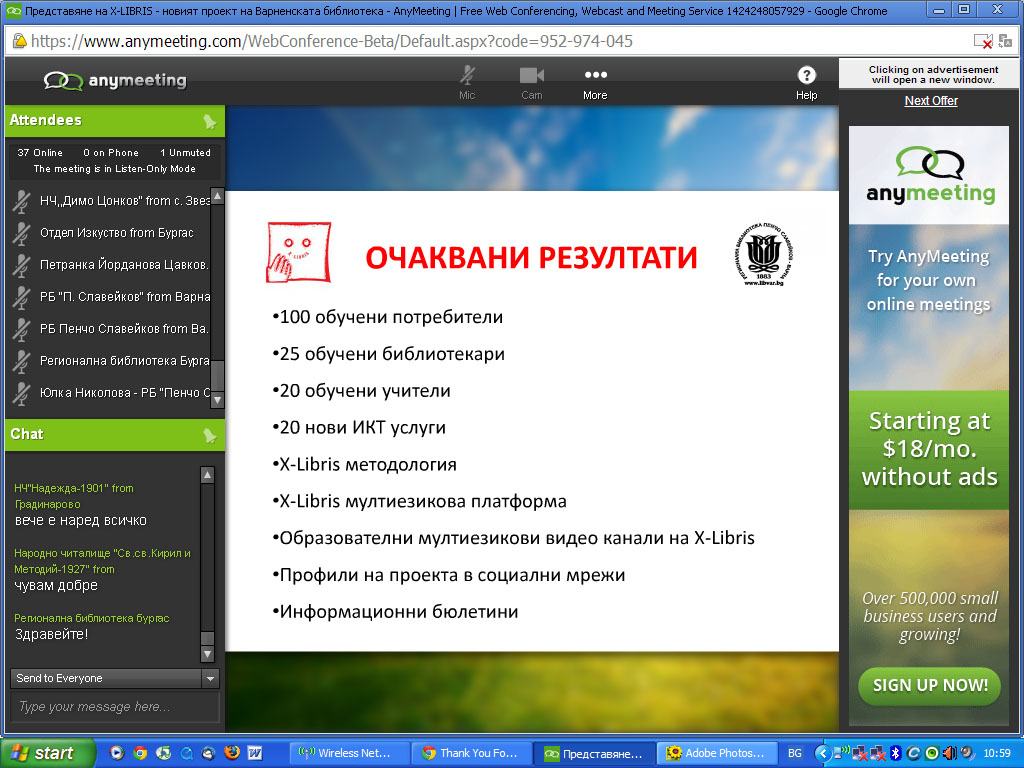This screenshot has width=1024, height=768.
Task: Pin the Attendees panel
Action: [210, 121]
